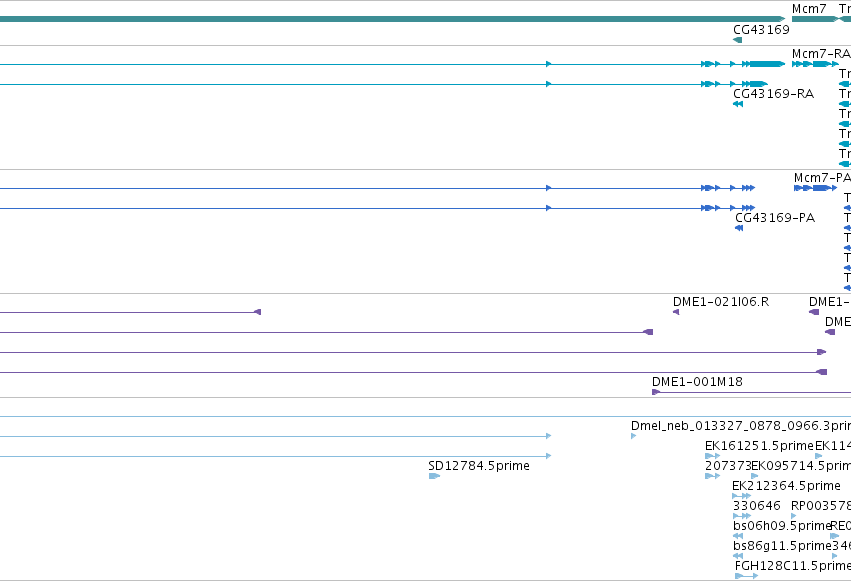Select the Dmel_neb_013327 small arrow glyph
This screenshot has width=851, height=581.
(633, 436)
